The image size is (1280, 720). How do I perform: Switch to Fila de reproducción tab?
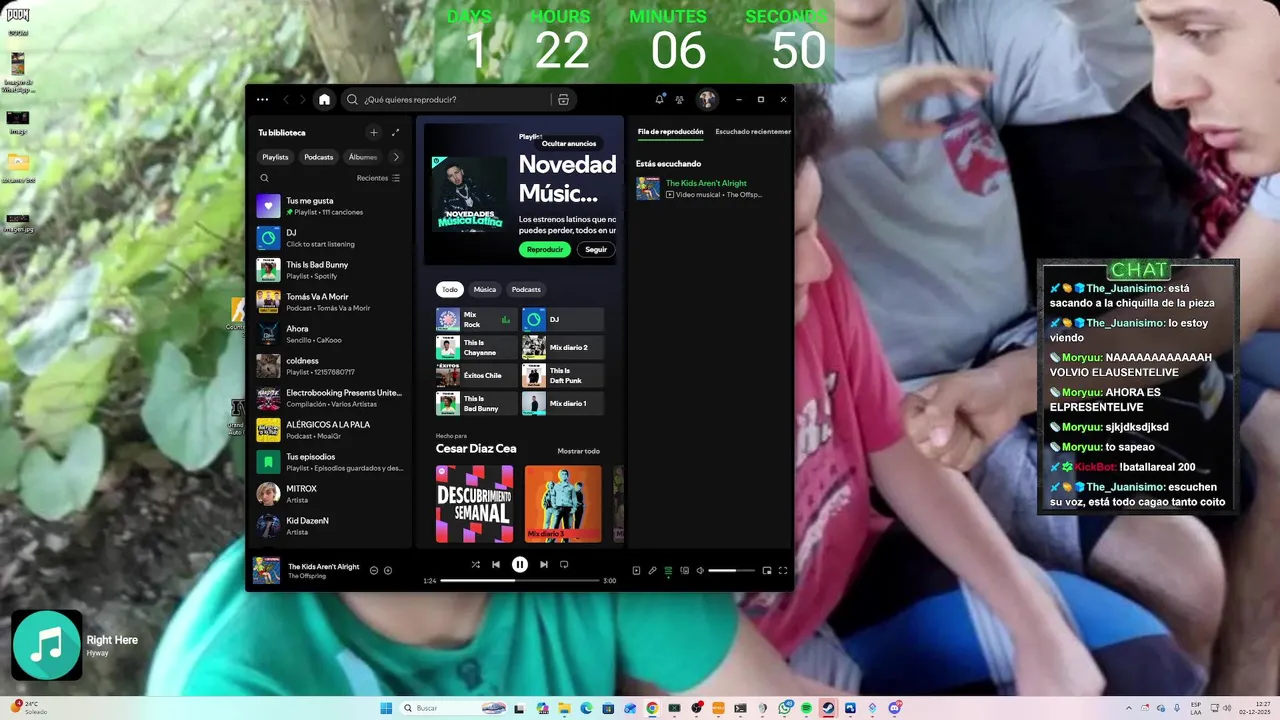click(x=670, y=131)
